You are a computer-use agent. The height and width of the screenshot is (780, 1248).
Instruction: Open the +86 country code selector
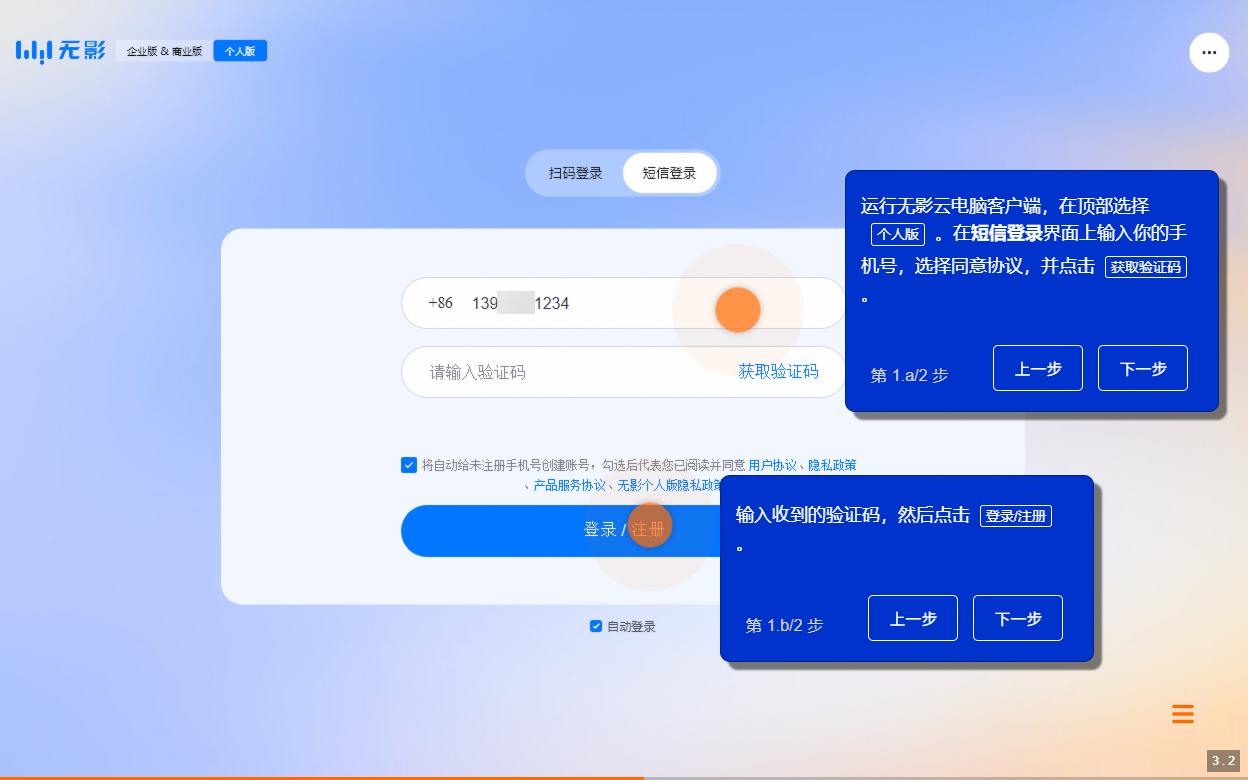(440, 303)
